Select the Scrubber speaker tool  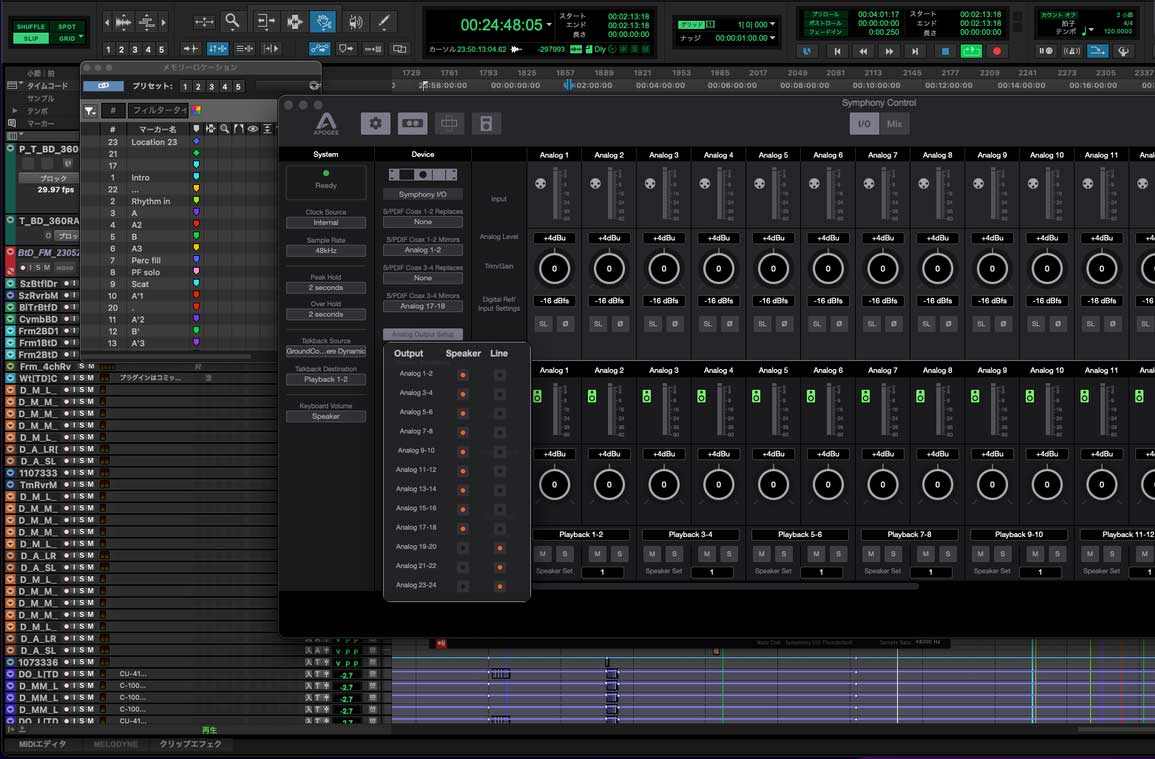coord(355,22)
